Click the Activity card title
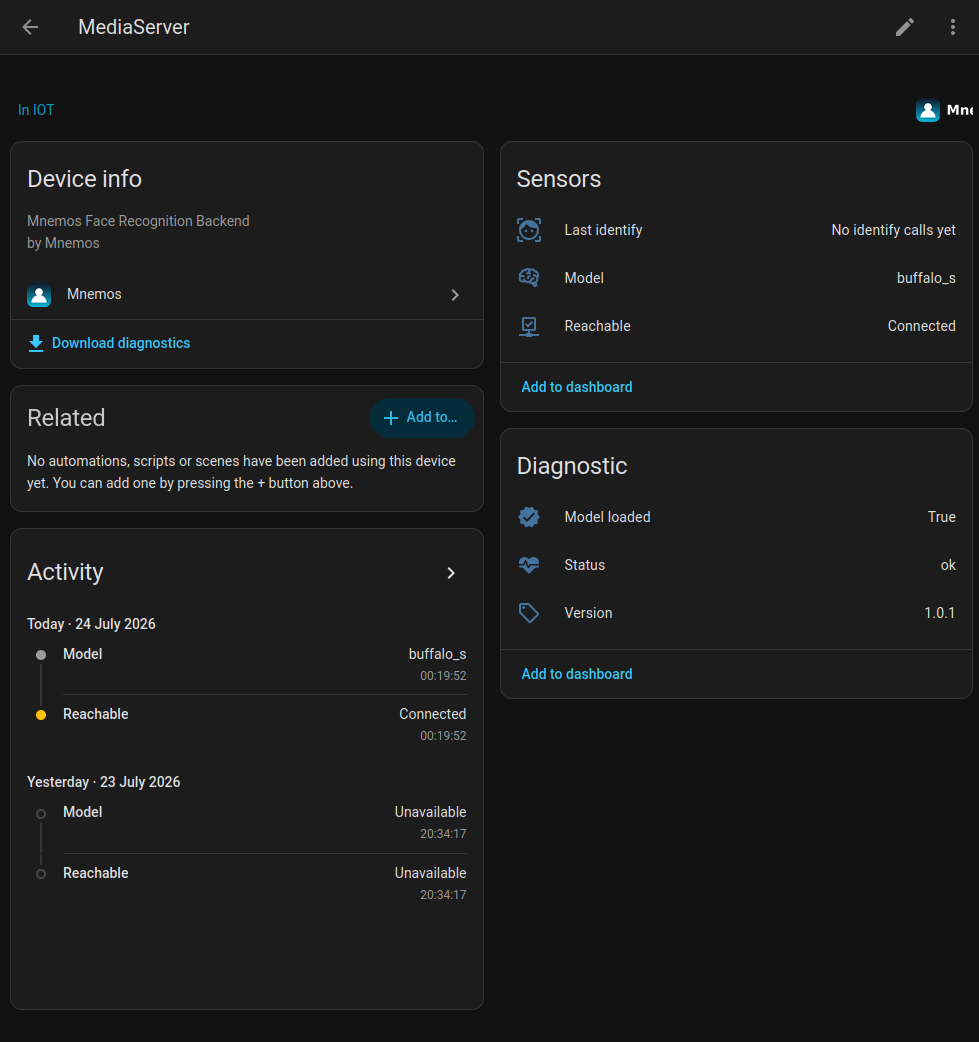979x1042 pixels. pos(65,572)
